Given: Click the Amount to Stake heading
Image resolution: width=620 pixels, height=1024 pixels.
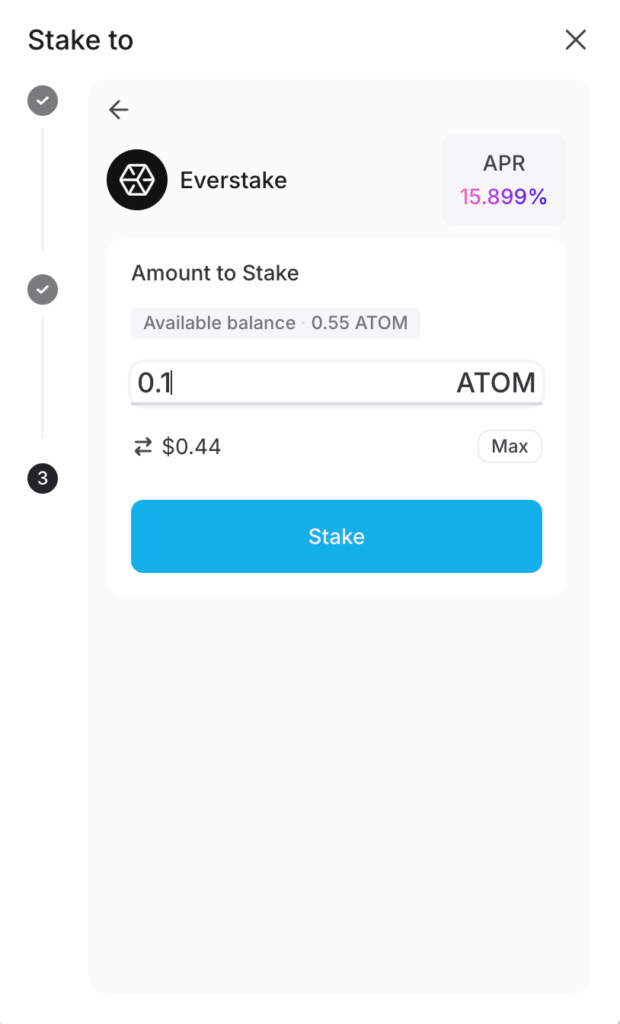Looking at the screenshot, I should tap(215, 273).
